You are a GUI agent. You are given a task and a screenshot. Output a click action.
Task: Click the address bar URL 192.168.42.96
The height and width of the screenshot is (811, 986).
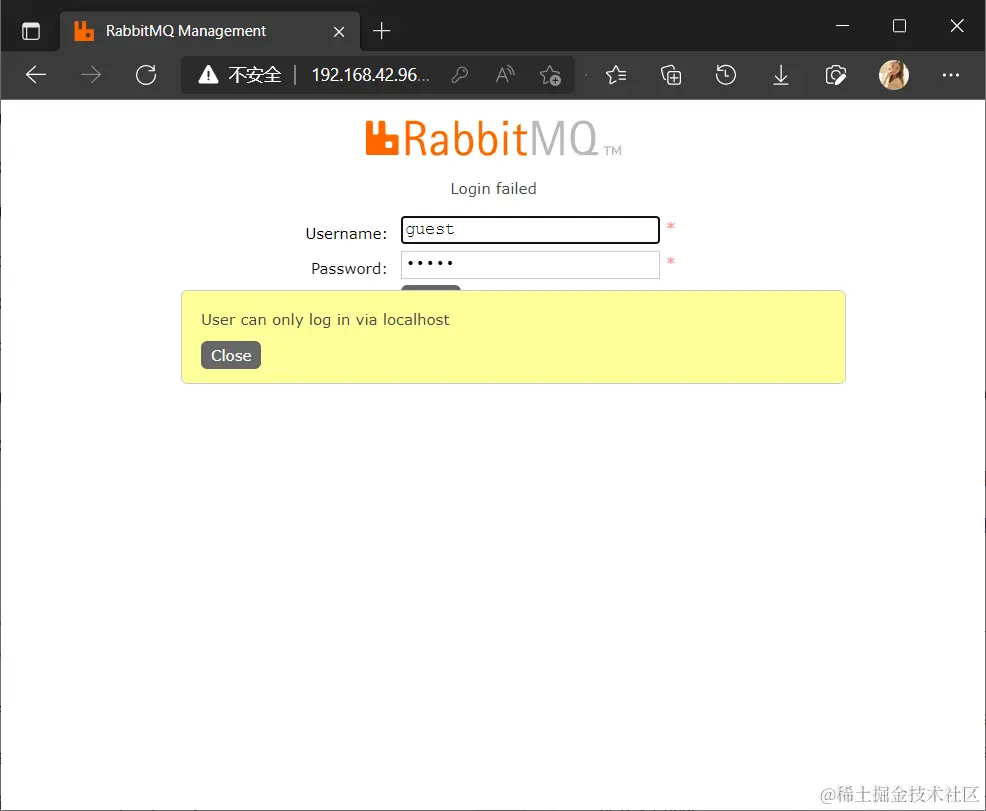click(x=370, y=75)
